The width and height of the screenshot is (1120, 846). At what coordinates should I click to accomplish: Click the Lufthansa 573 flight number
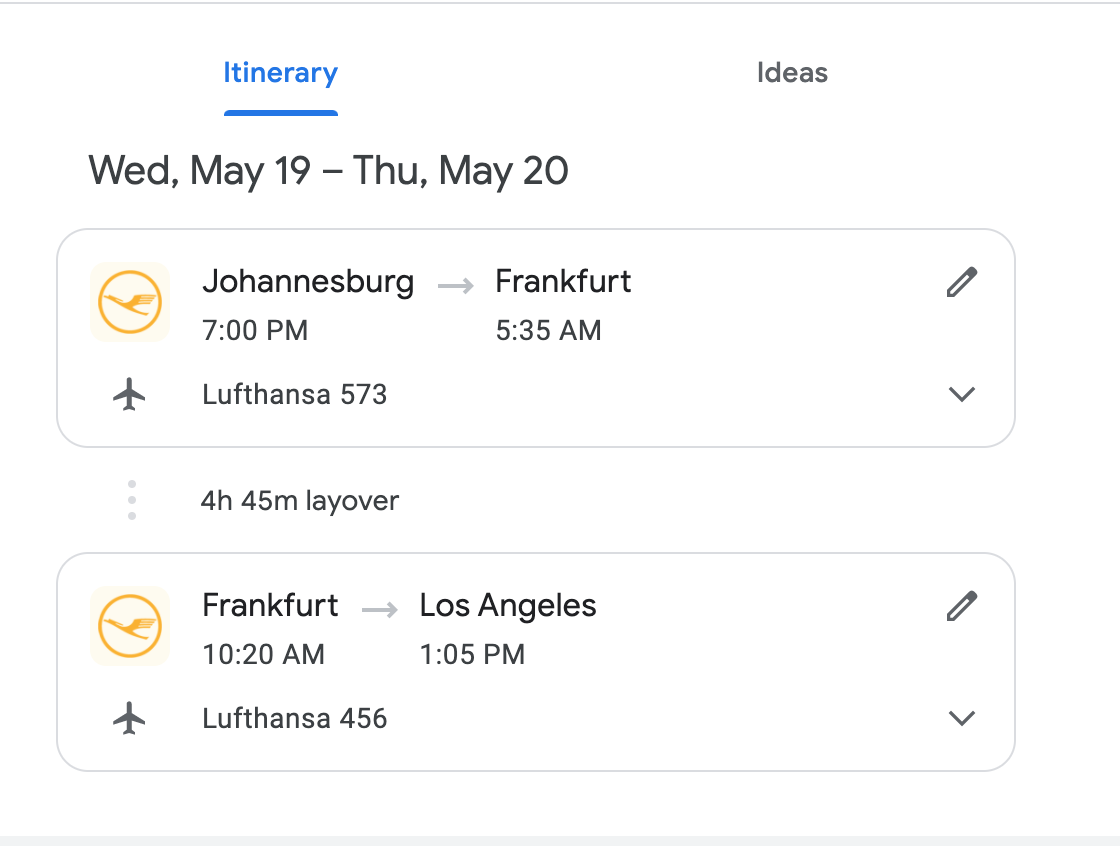(x=294, y=395)
